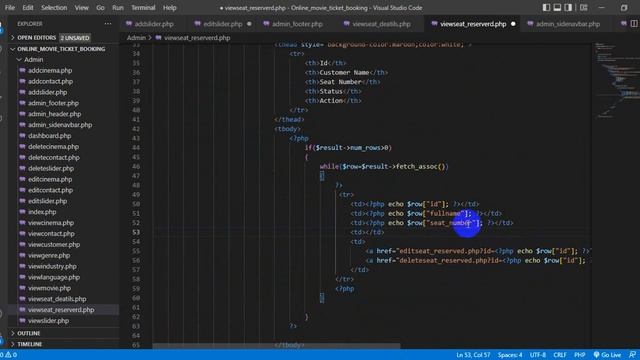Image resolution: width=640 pixels, height=360 pixels.
Task: Open viewcustomer.php in explorer
Action: [x=54, y=244]
